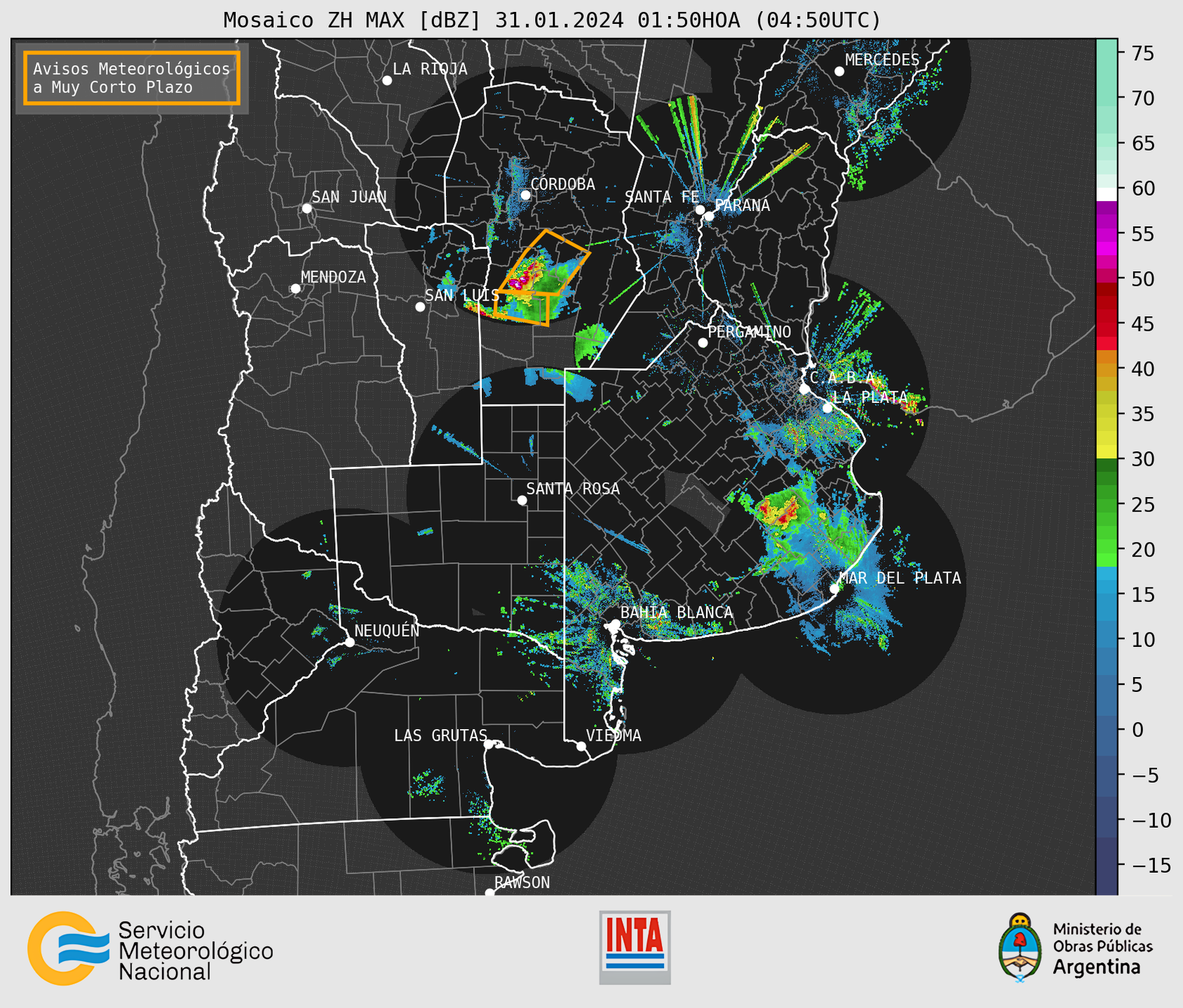1183x1008 pixels.
Task: Click the PERGAMINO label text
Action: (750, 332)
